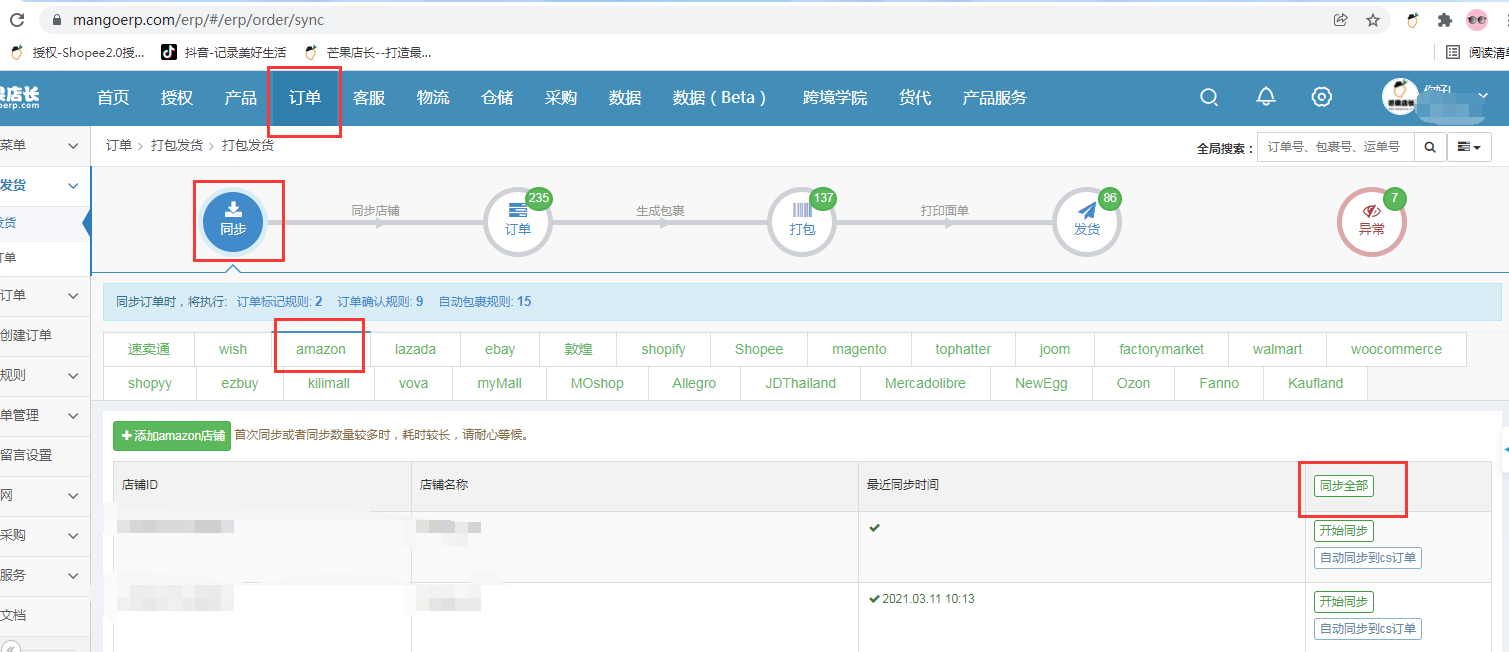This screenshot has height=652, width=1509.
Task: Open the 客服 nav menu
Action: tap(369, 97)
